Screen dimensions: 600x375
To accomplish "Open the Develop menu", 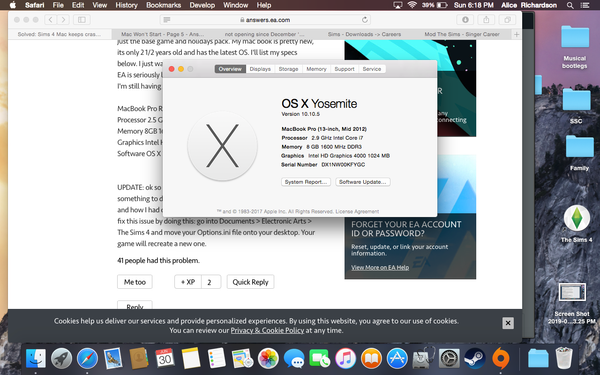I will 202,5.
